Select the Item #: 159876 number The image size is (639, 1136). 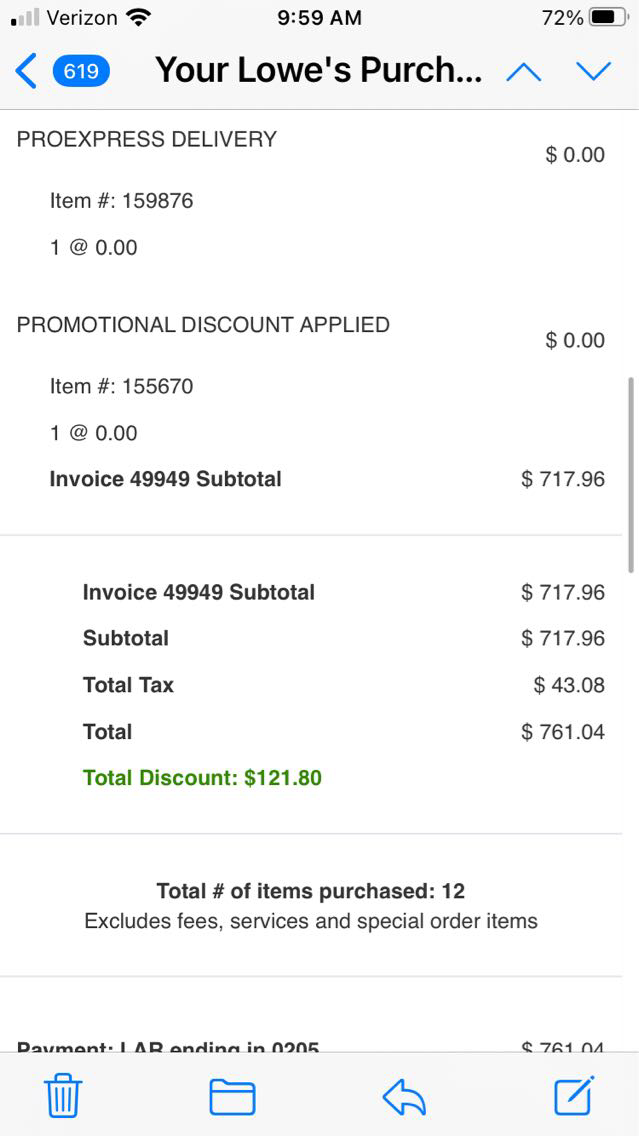157,200
